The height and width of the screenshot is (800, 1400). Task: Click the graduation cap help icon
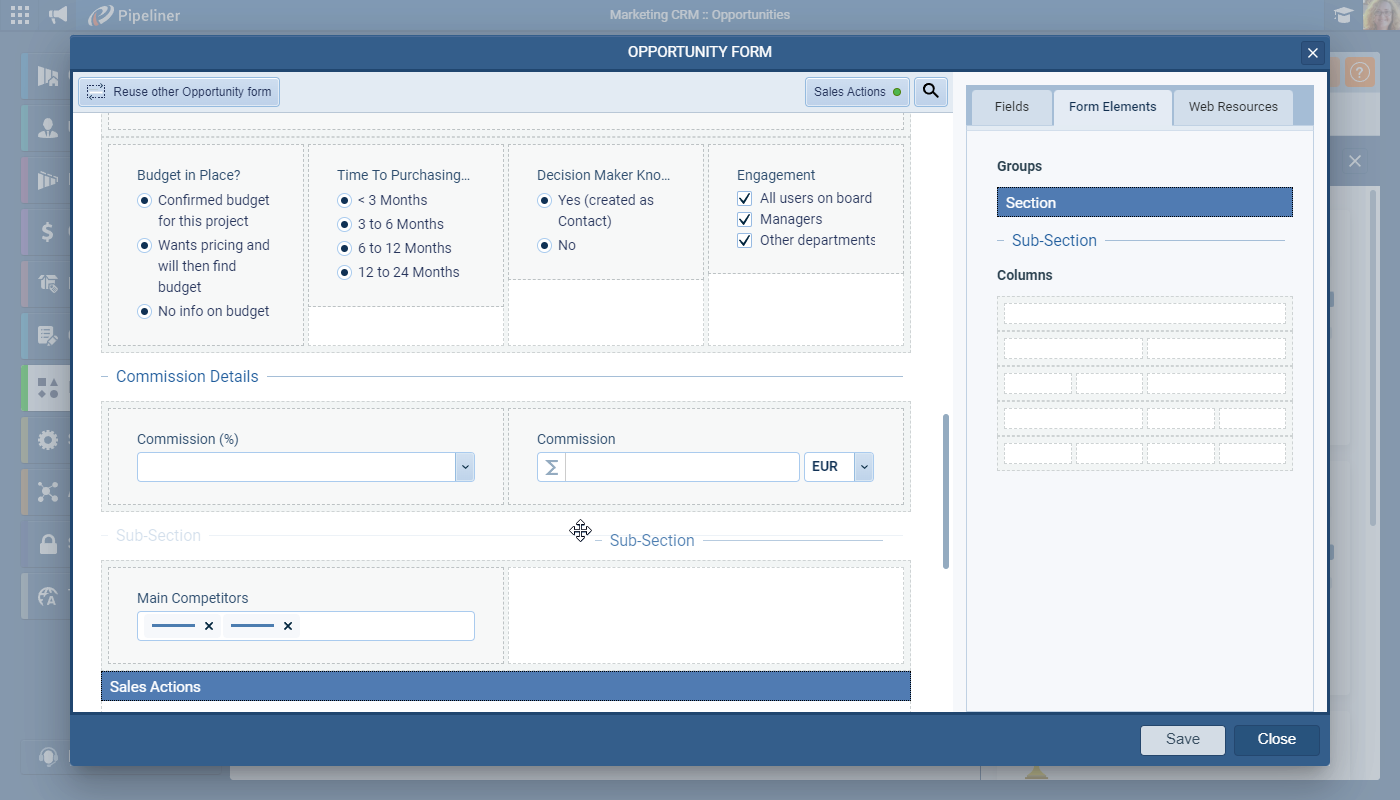(1342, 15)
